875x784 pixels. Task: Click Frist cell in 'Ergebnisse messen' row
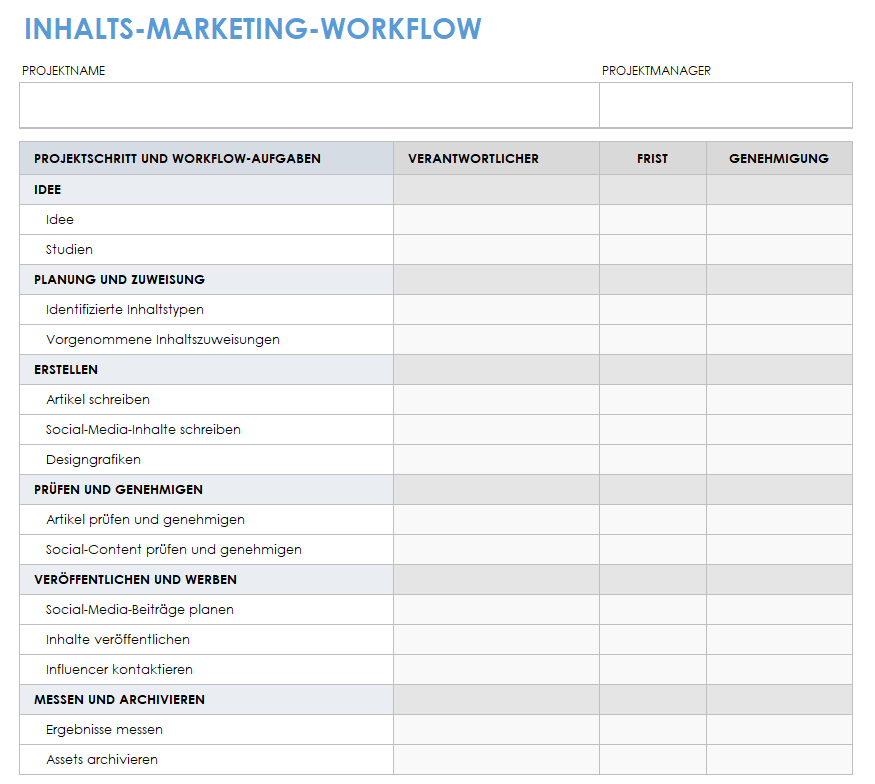coord(653,730)
